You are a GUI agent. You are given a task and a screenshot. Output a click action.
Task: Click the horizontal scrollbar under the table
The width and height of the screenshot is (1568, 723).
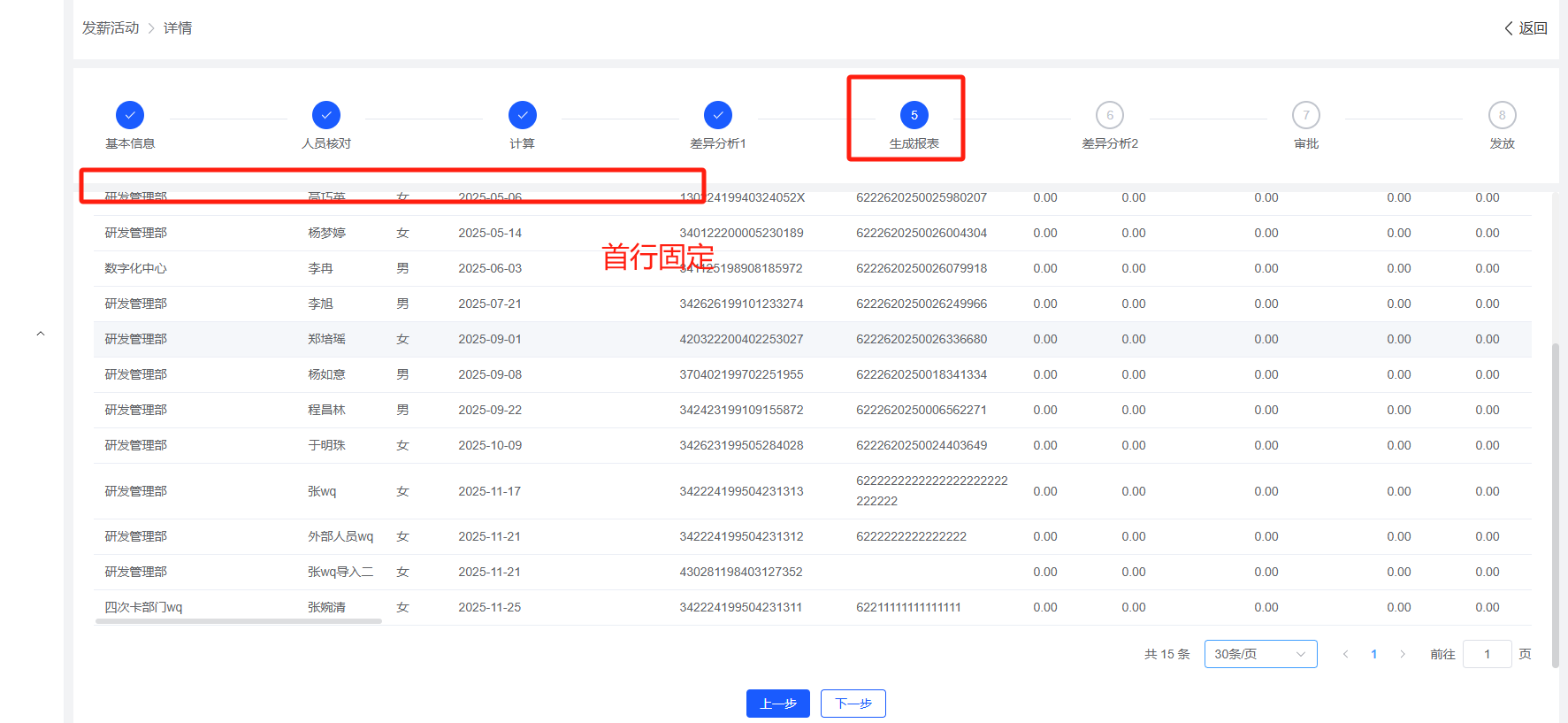pos(239,621)
